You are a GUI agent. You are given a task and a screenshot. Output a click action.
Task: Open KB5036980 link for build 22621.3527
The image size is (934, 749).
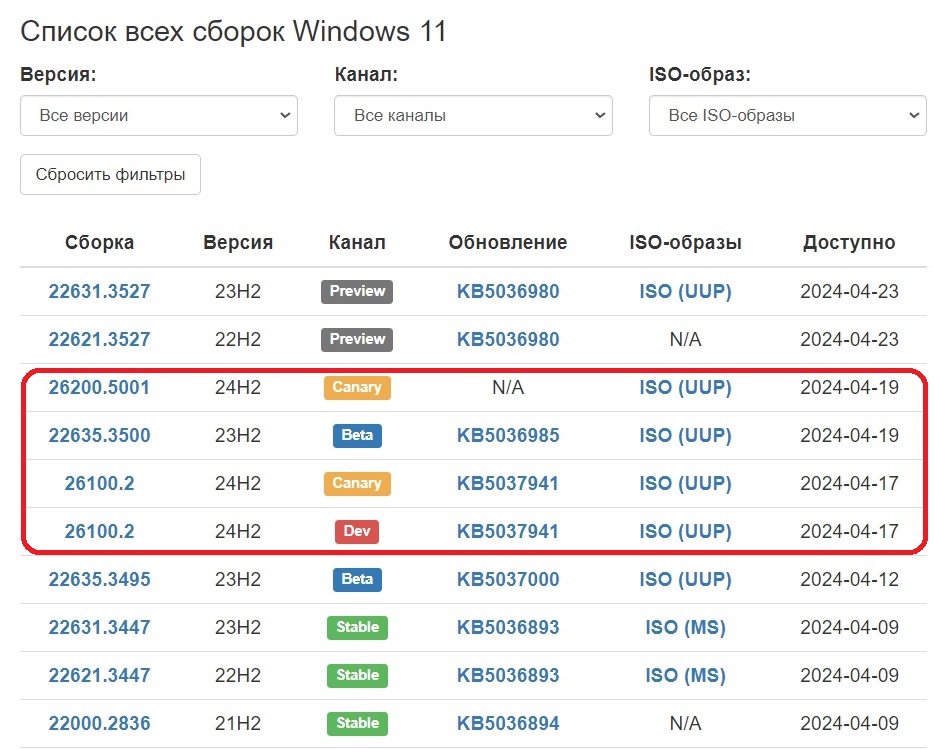tap(508, 340)
